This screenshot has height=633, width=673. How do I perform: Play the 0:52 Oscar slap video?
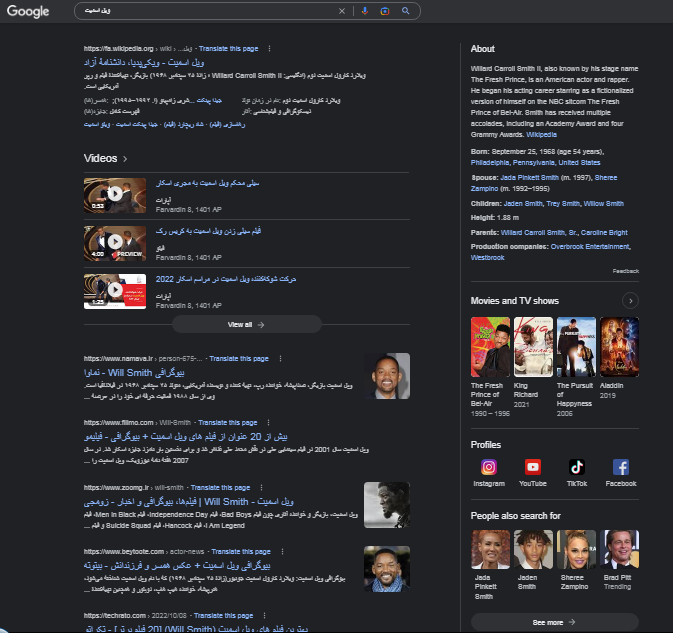click(115, 195)
